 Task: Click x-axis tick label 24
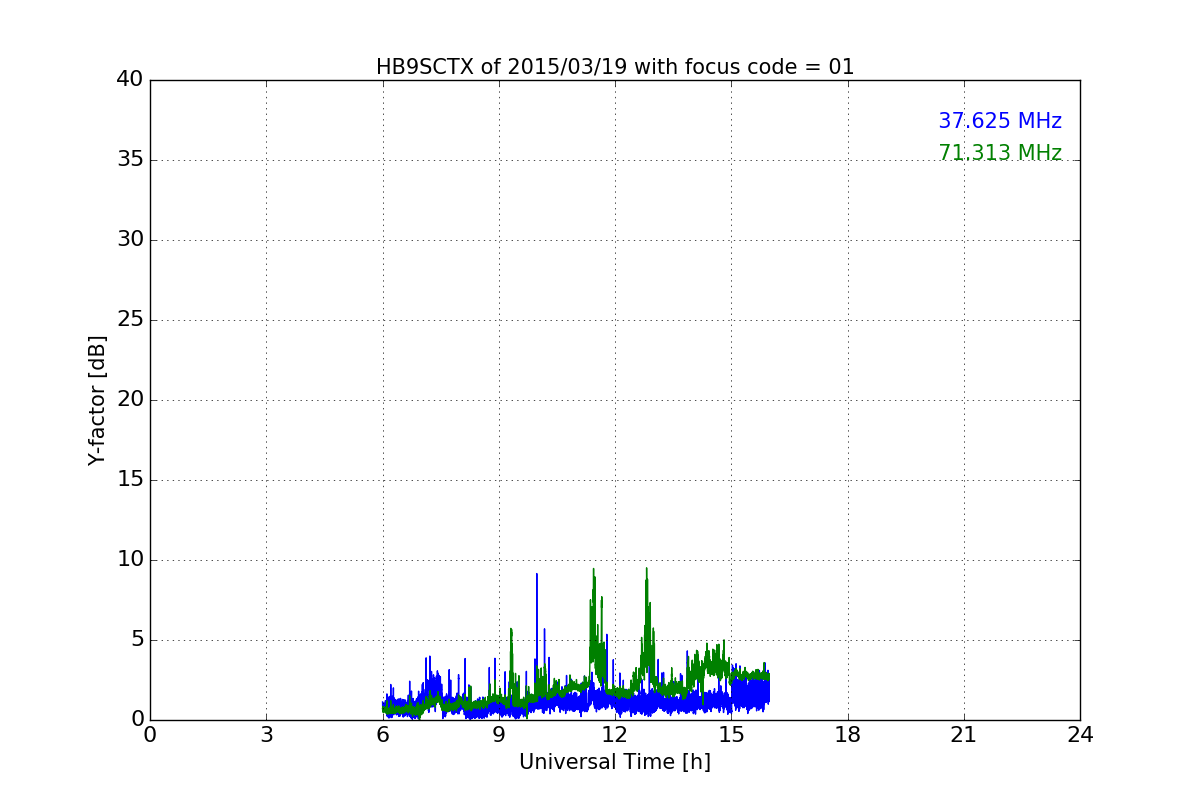(x=1080, y=735)
